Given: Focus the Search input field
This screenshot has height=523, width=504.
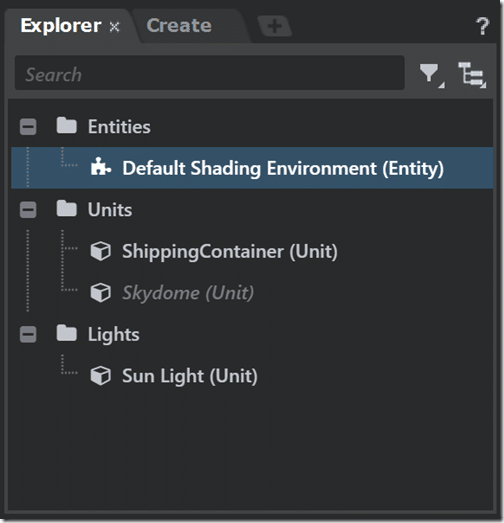Looking at the screenshot, I should 209,73.
